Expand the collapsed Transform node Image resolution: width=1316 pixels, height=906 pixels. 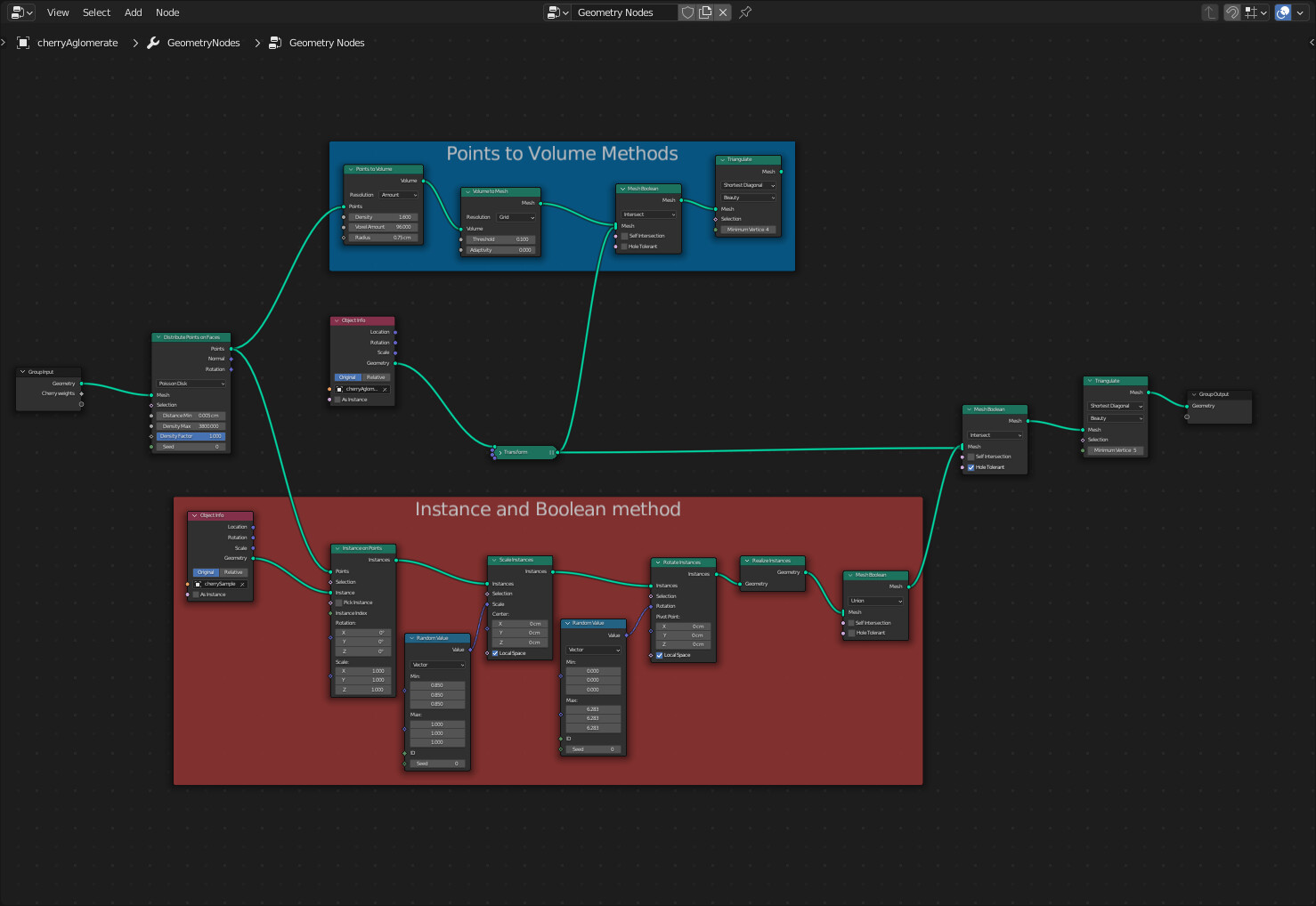coord(500,452)
